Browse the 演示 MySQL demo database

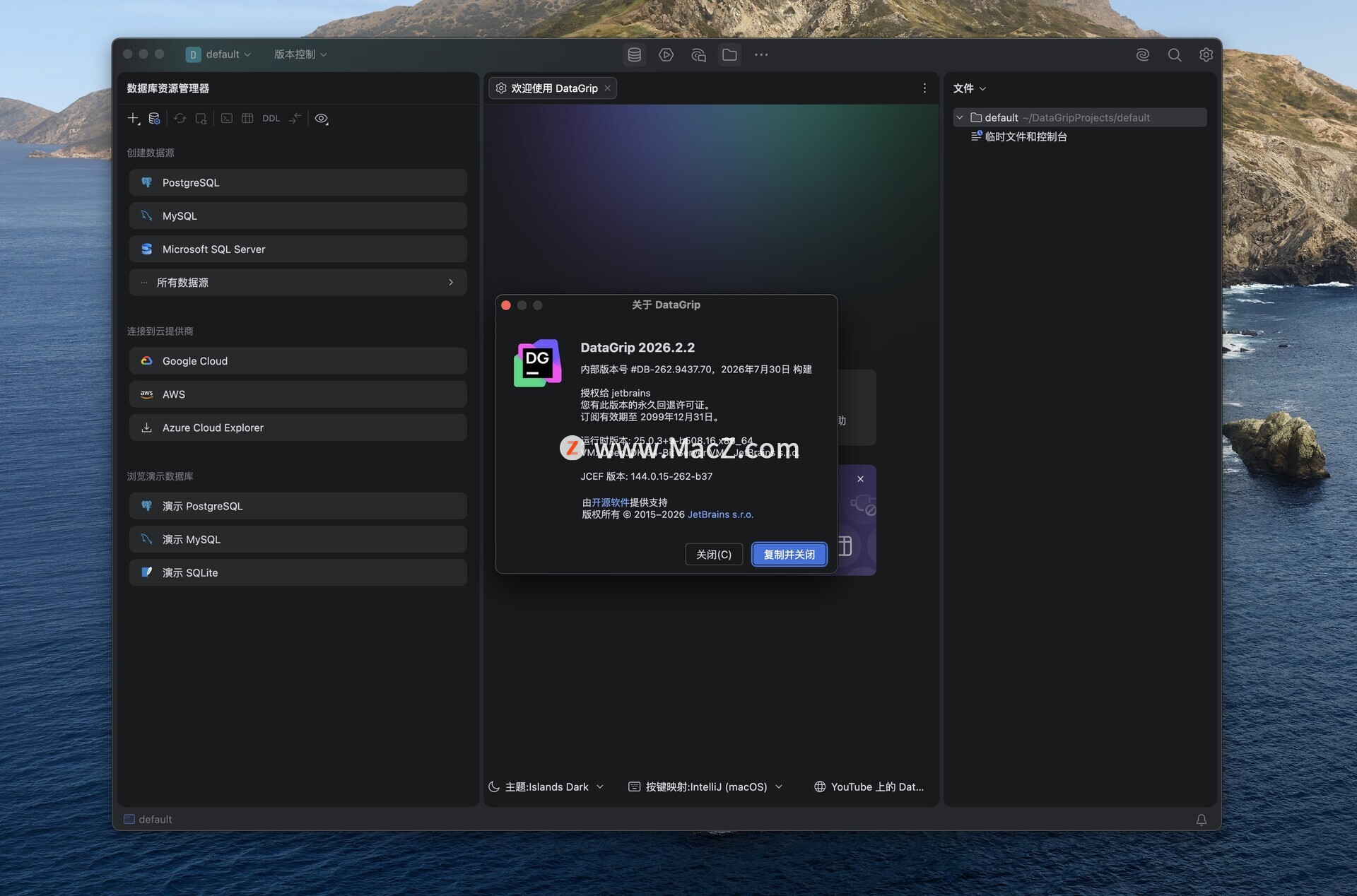(298, 539)
